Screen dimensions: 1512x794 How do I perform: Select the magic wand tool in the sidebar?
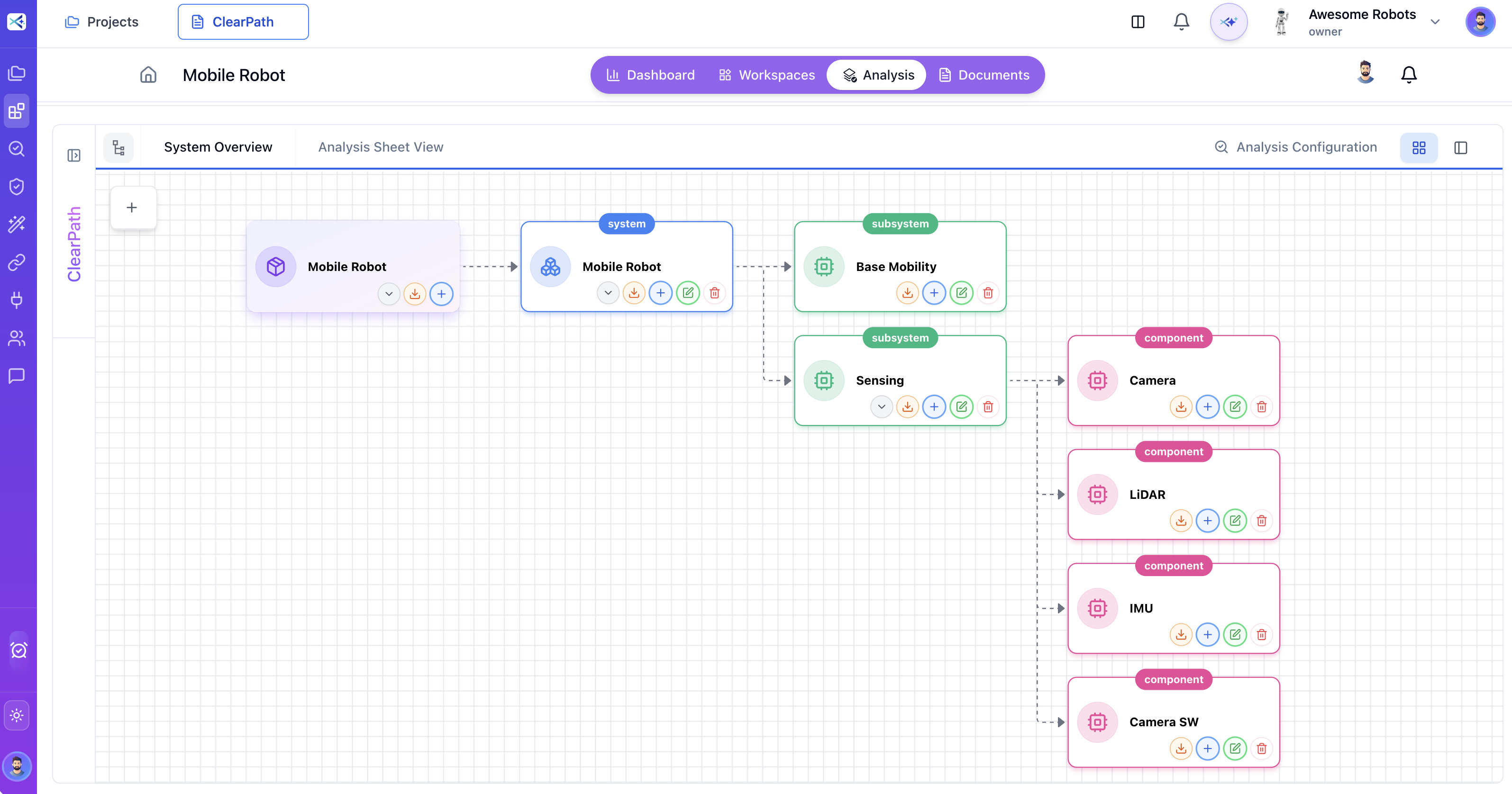[17, 224]
